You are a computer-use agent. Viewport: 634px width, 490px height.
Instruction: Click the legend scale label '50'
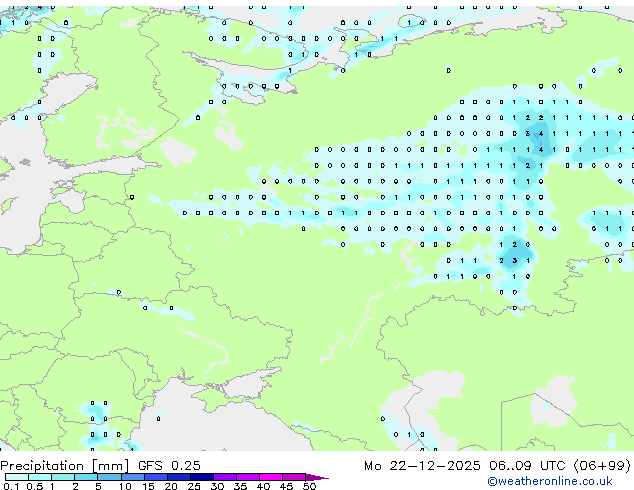pos(309,486)
